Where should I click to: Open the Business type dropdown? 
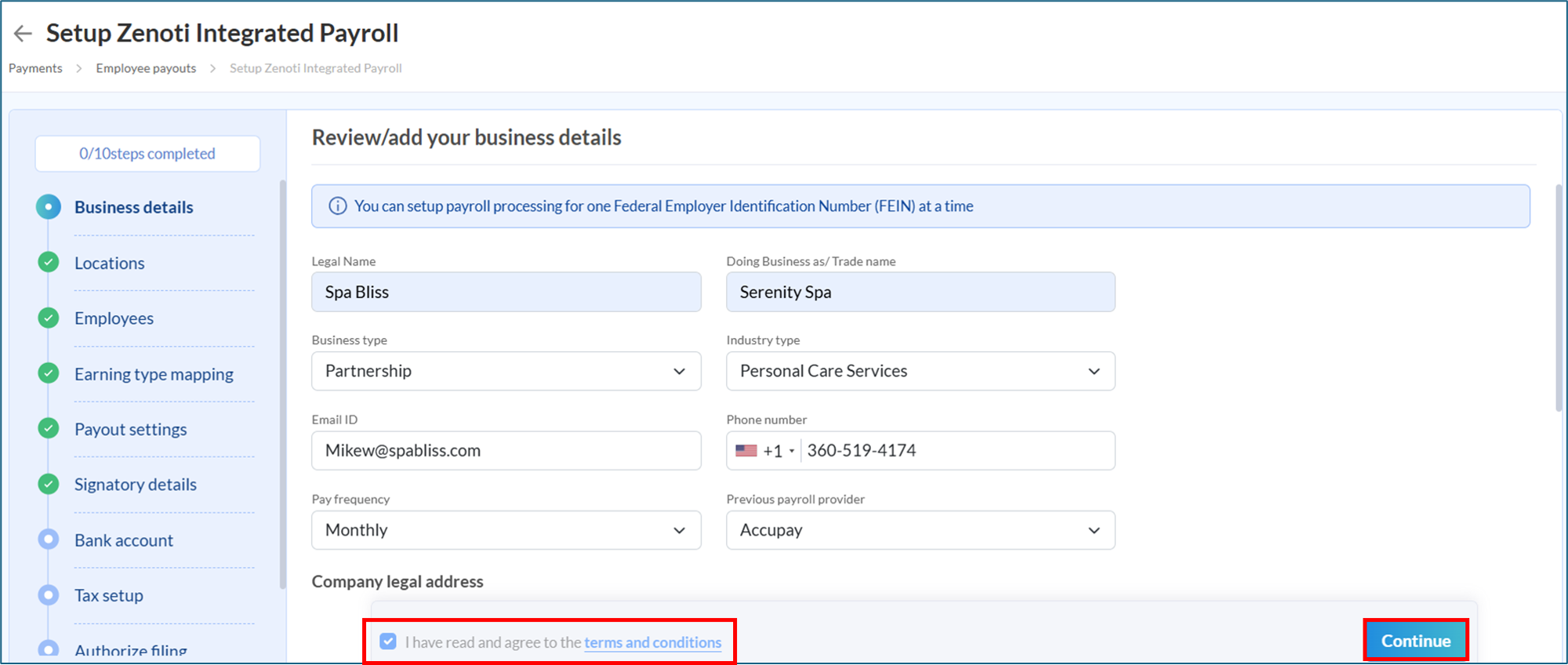pyautogui.click(x=506, y=371)
